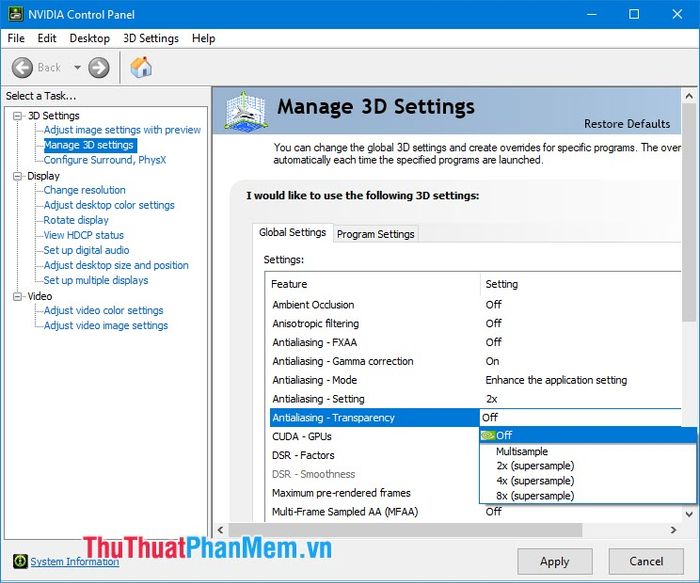Image resolution: width=700 pixels, height=583 pixels.
Task: Open the Back history dropdown arrow
Action: click(77, 68)
